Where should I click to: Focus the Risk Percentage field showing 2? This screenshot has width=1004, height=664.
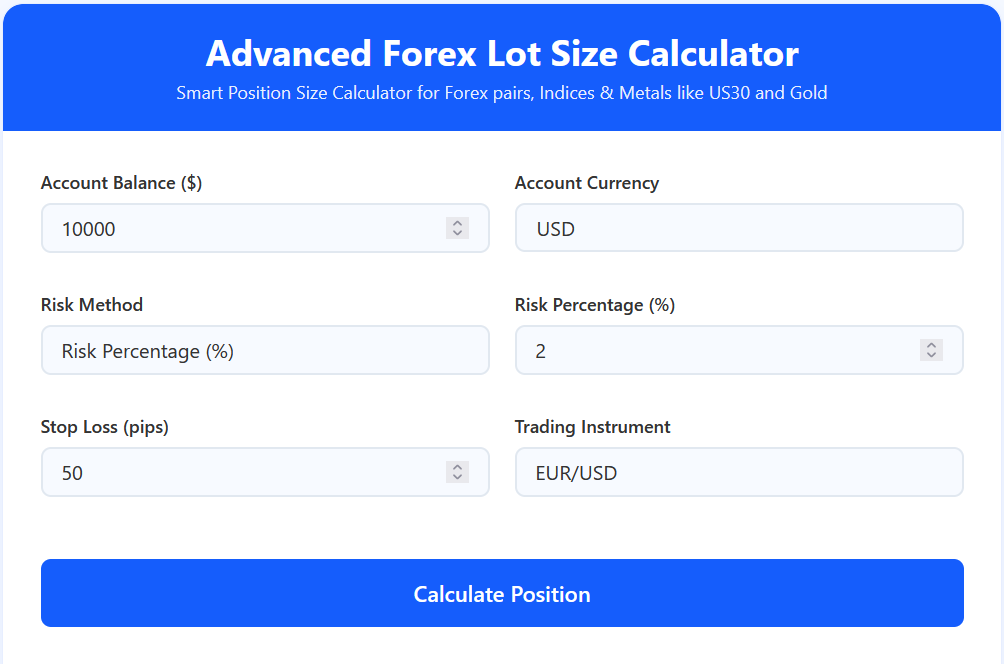700,350
